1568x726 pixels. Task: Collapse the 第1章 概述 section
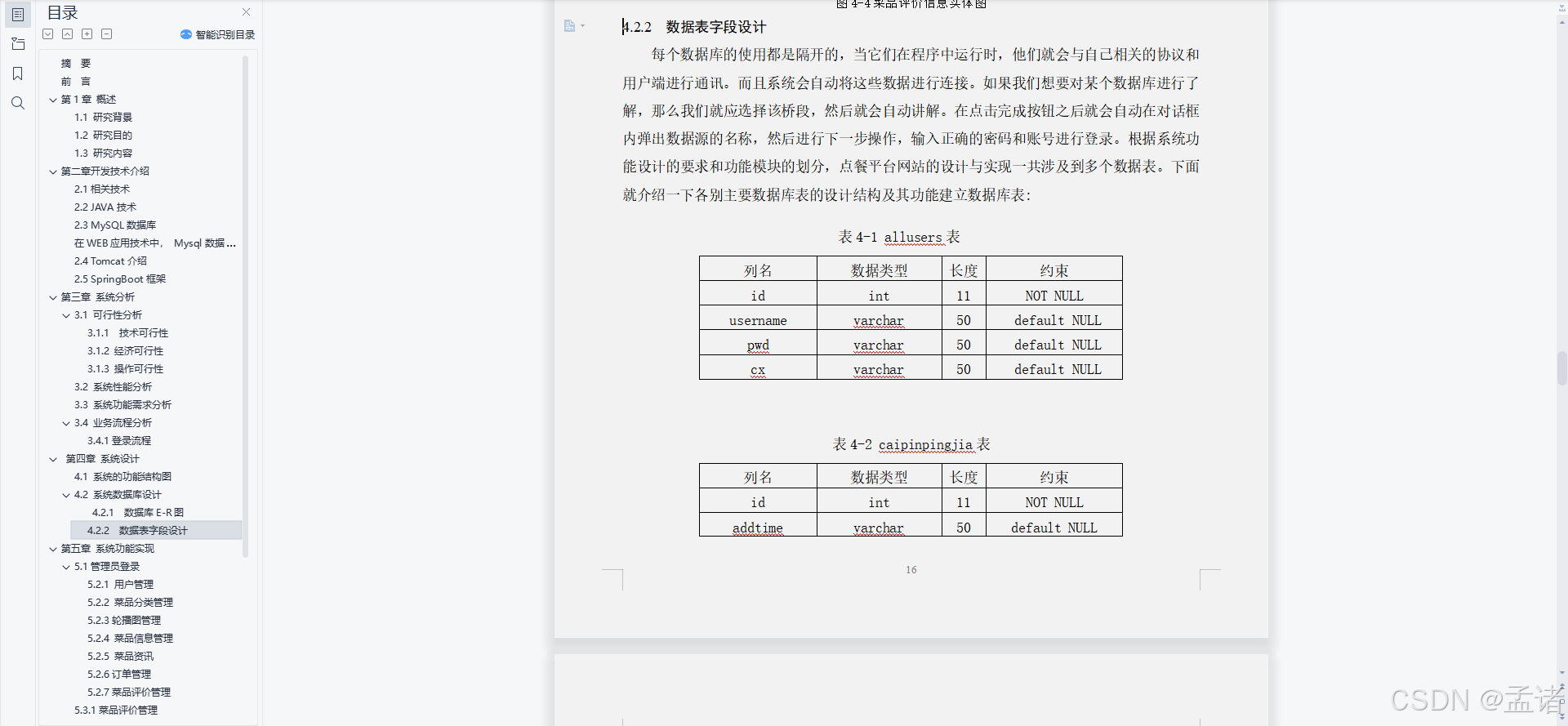point(53,100)
